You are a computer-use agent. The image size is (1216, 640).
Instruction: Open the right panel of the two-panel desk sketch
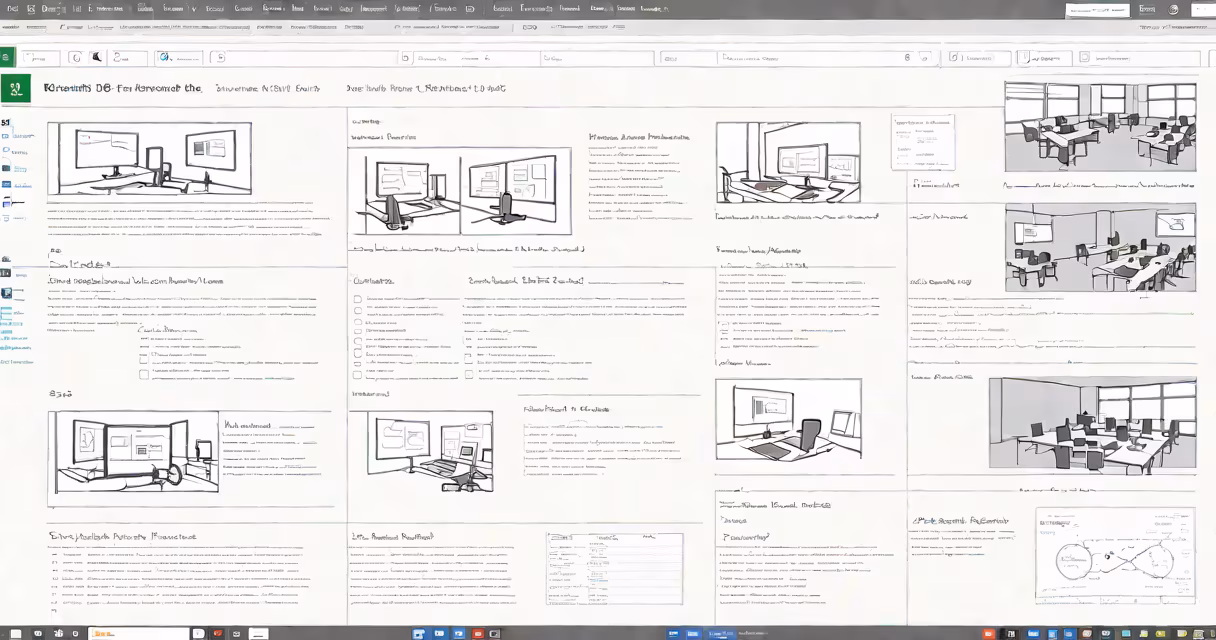click(515, 191)
